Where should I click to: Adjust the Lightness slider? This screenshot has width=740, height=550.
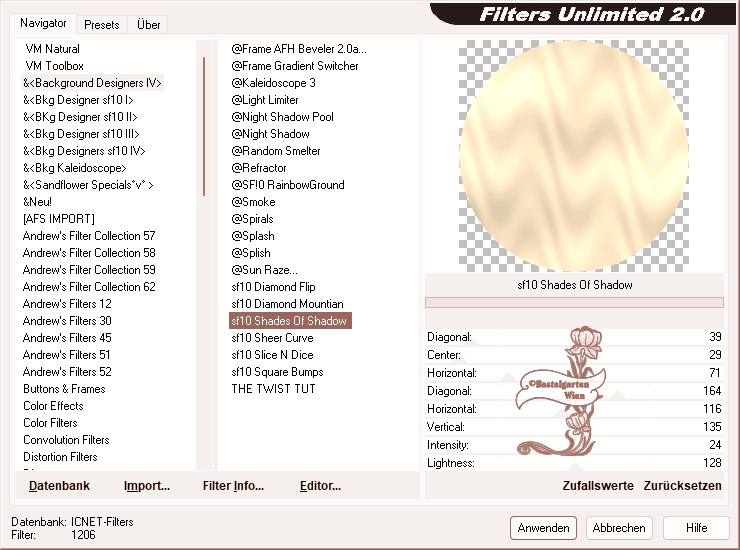point(574,463)
